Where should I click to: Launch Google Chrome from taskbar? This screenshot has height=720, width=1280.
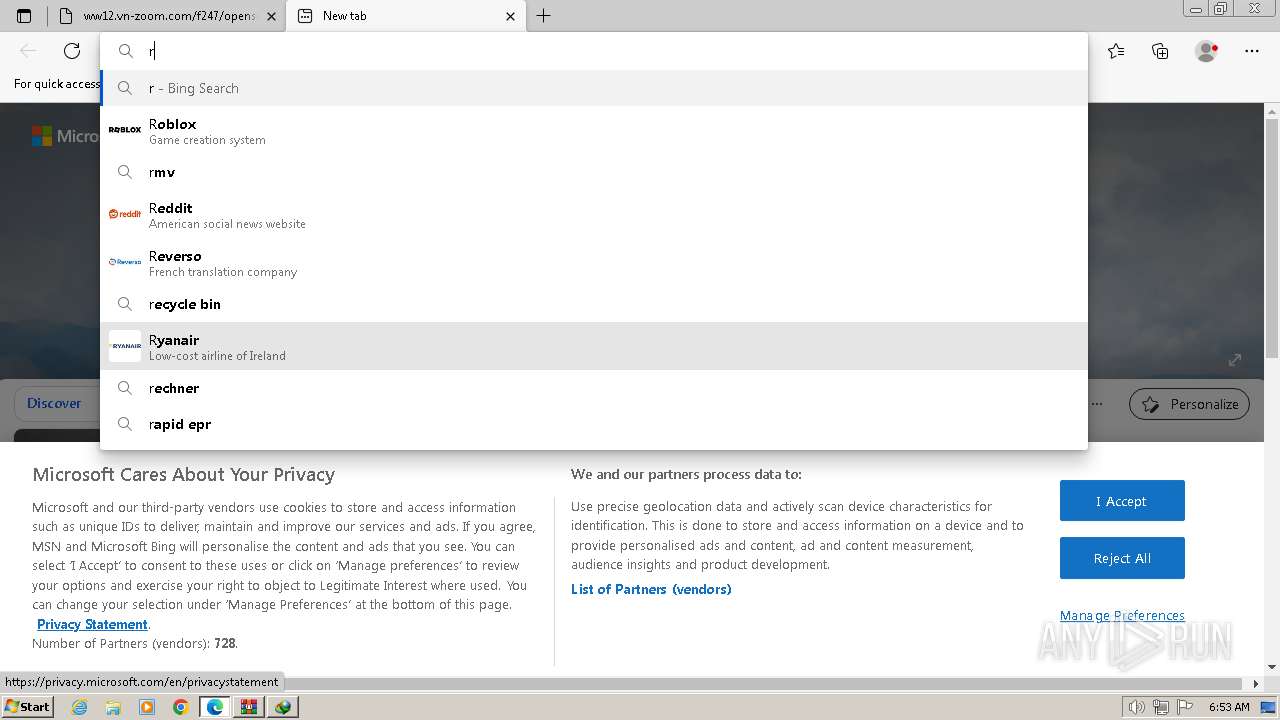181,707
